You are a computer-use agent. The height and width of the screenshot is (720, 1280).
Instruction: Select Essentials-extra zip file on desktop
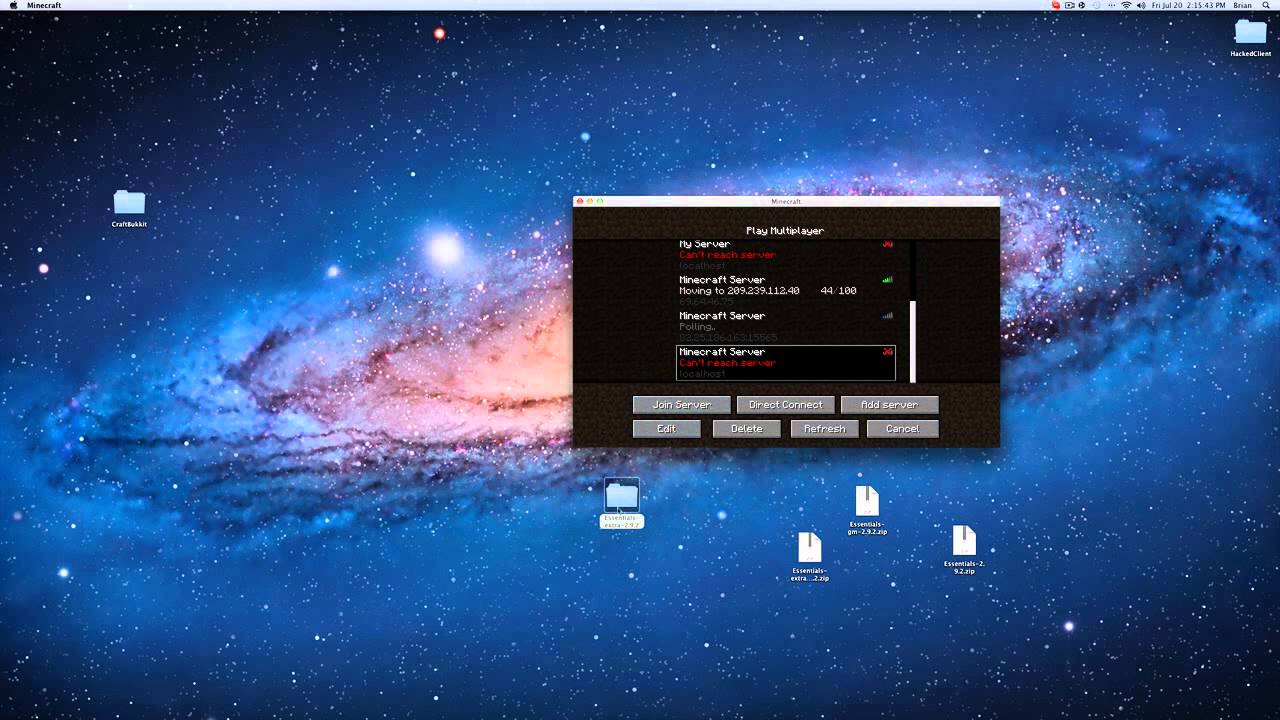809,556
